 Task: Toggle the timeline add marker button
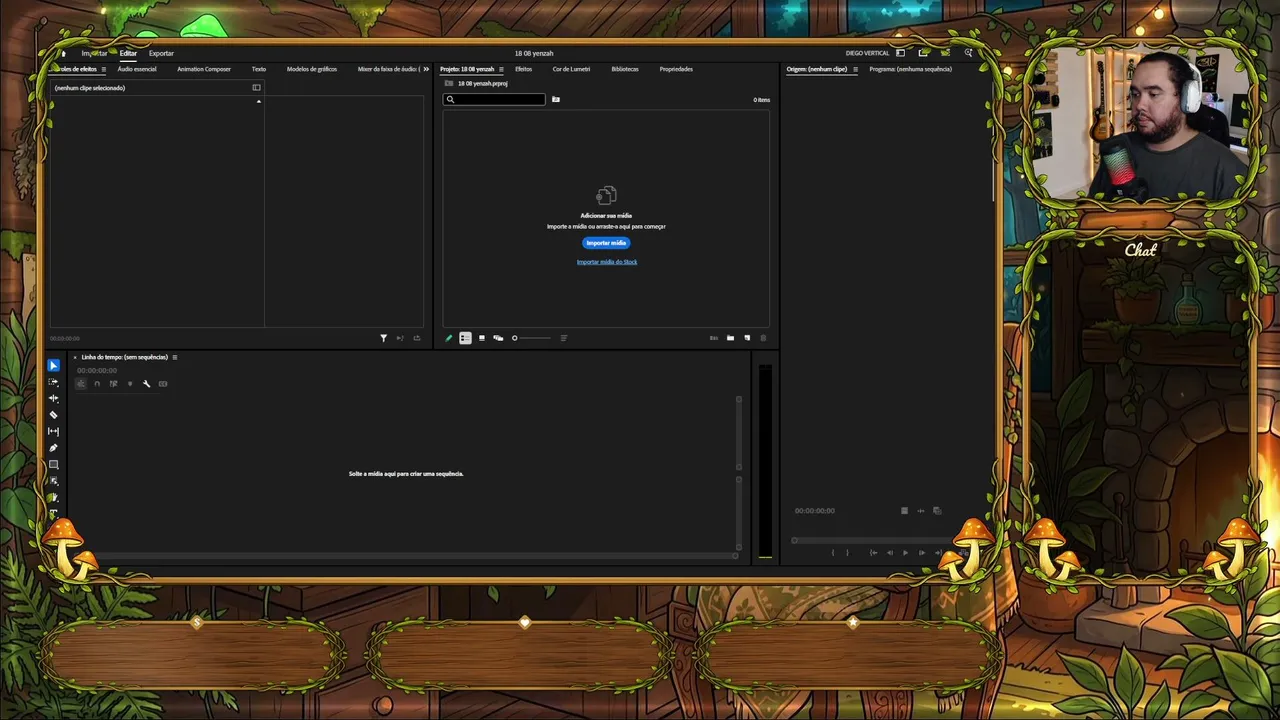point(130,384)
